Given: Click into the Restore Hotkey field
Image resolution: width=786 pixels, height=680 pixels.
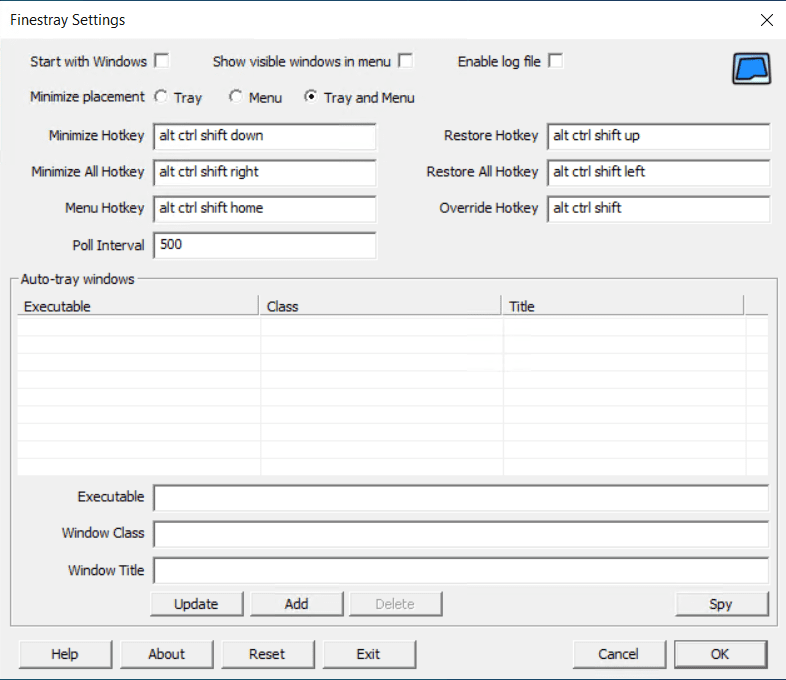Looking at the screenshot, I should pos(659,136).
